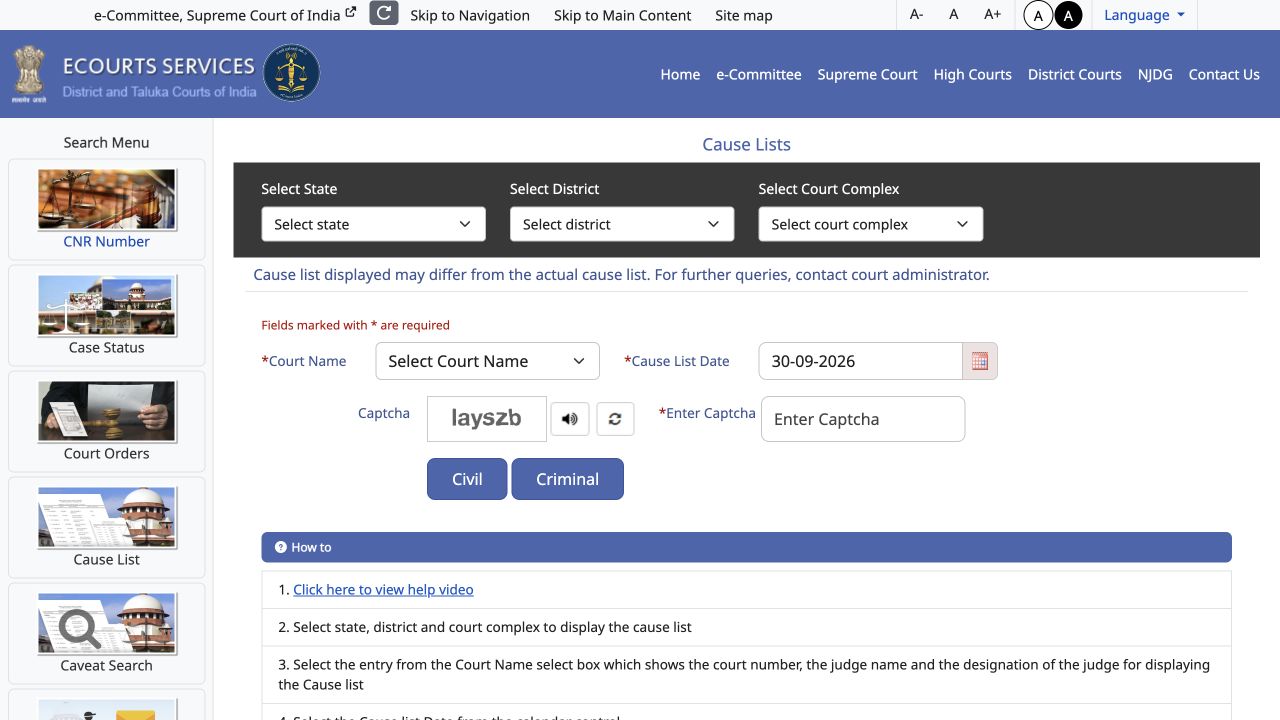Screen dimensions: 1280x720
Task: Focus the Enter Captcha input field
Action: [x=863, y=419]
